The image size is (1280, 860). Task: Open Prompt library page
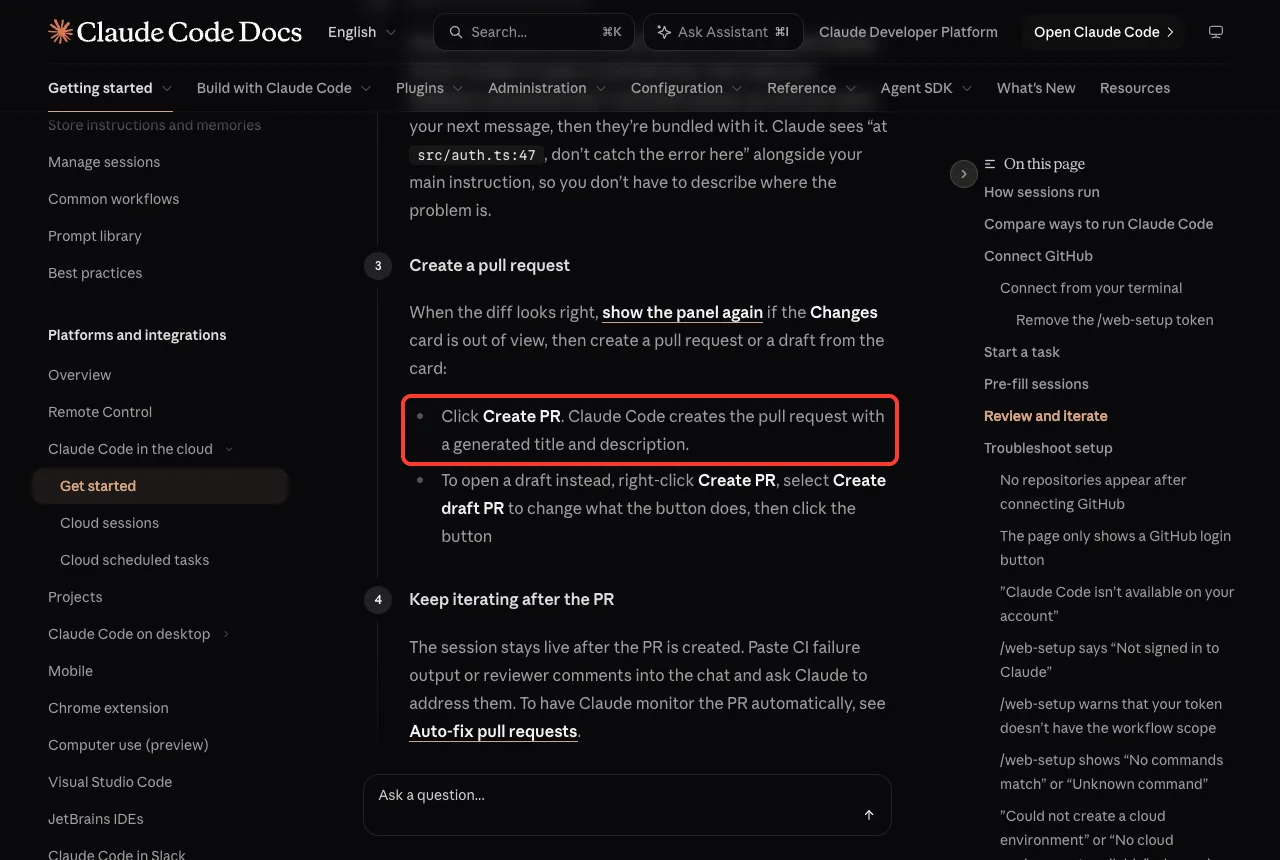95,236
